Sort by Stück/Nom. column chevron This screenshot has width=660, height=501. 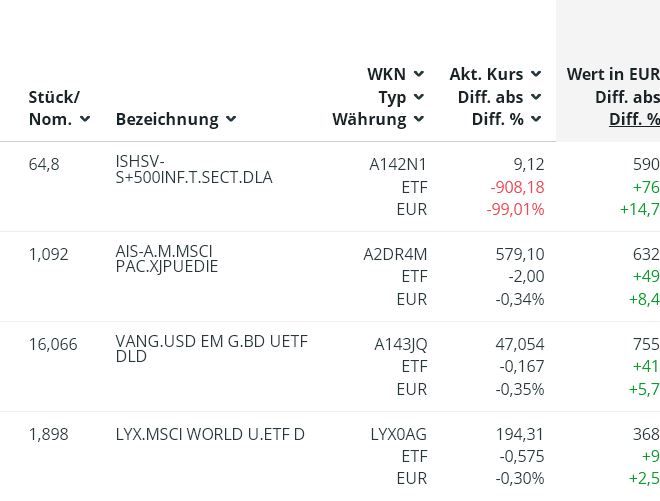pyautogui.click(x=85, y=119)
